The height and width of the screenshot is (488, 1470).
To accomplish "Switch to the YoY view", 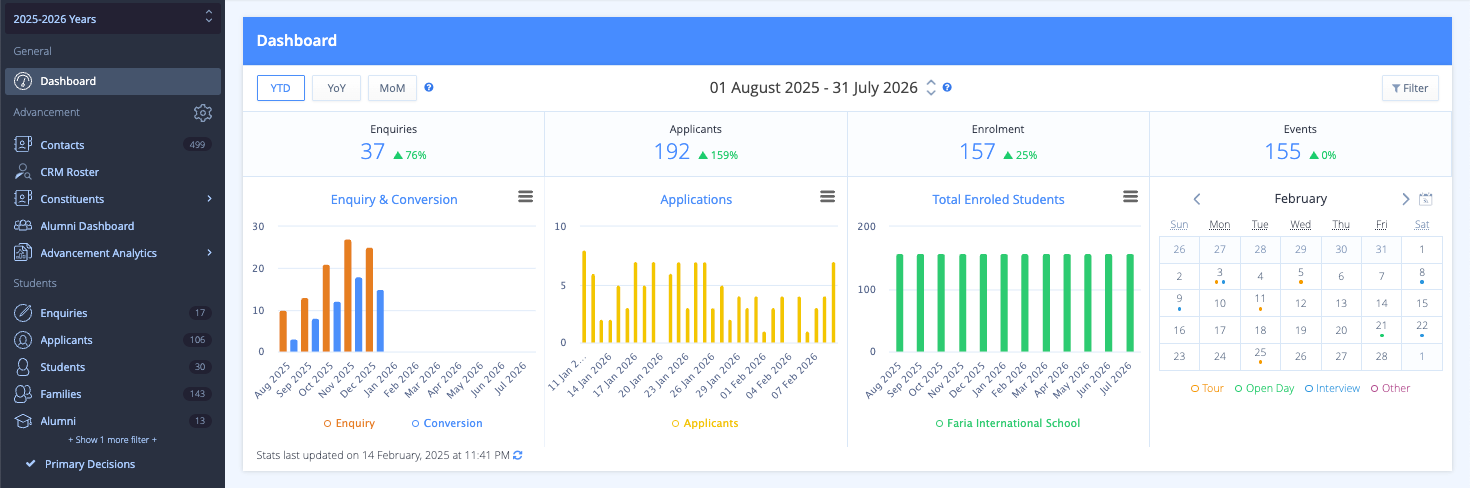I will point(336,88).
